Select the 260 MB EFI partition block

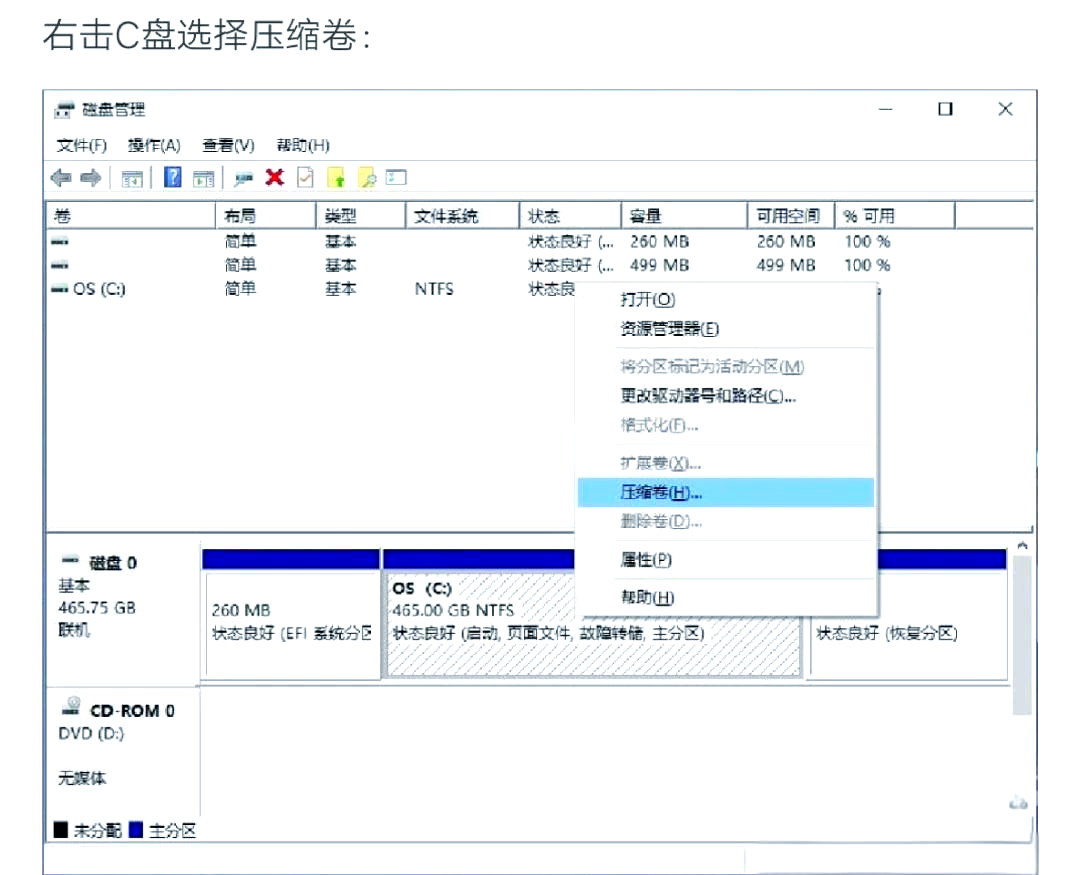point(291,622)
